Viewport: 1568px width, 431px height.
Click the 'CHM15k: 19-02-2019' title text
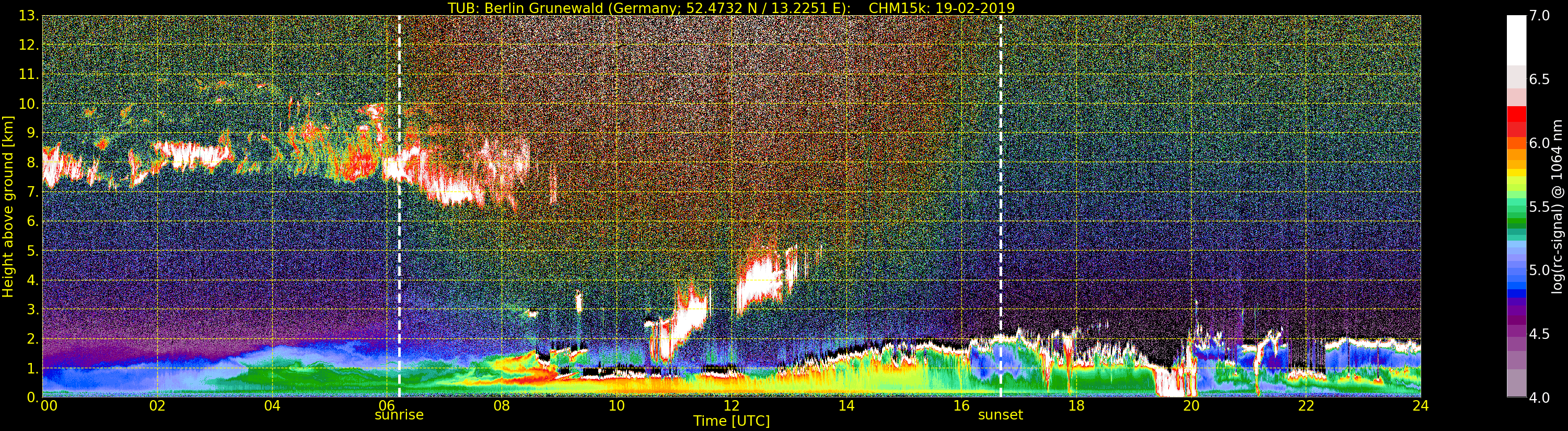click(x=942, y=8)
